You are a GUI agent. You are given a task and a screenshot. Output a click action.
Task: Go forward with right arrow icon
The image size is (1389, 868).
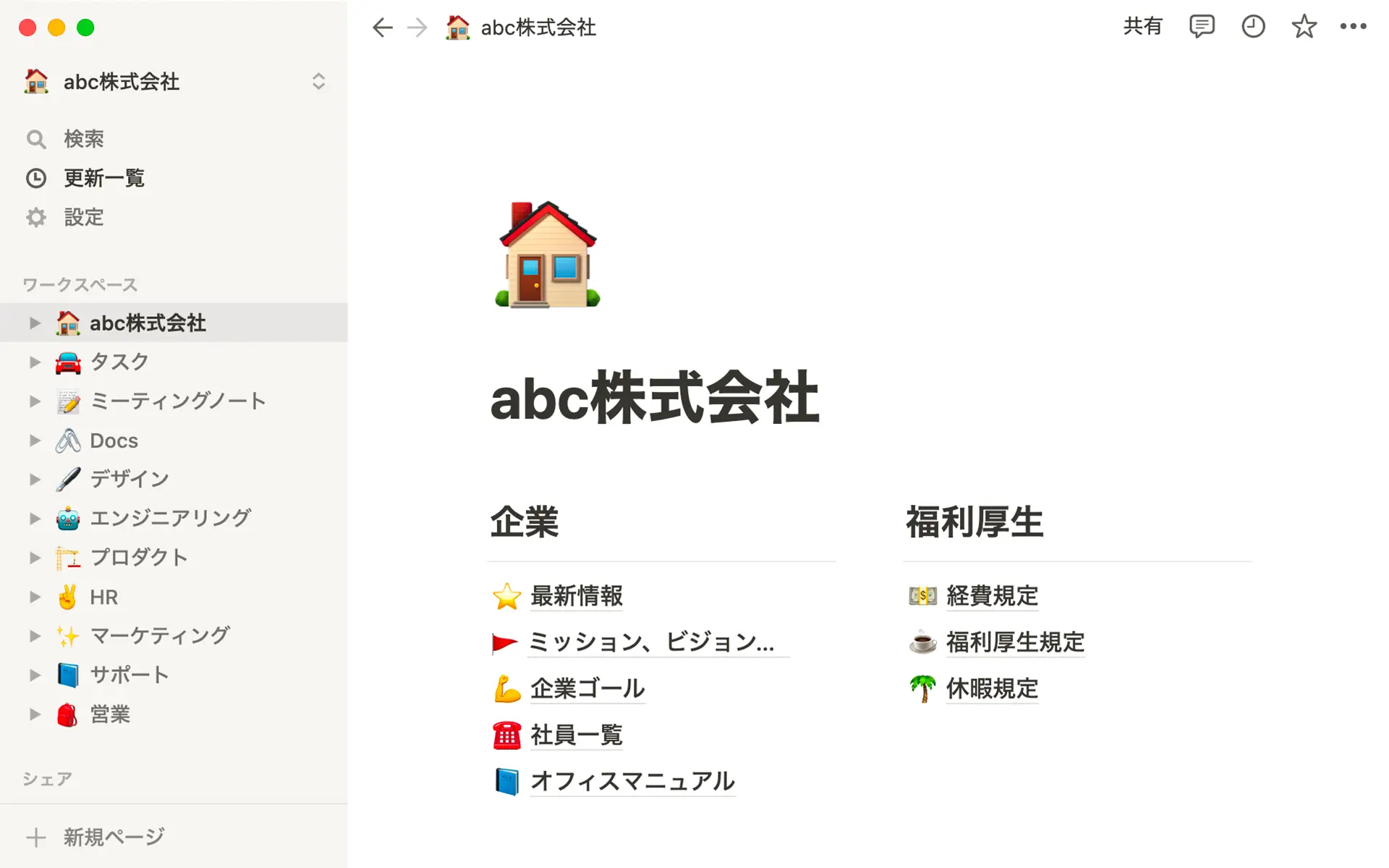tap(417, 27)
